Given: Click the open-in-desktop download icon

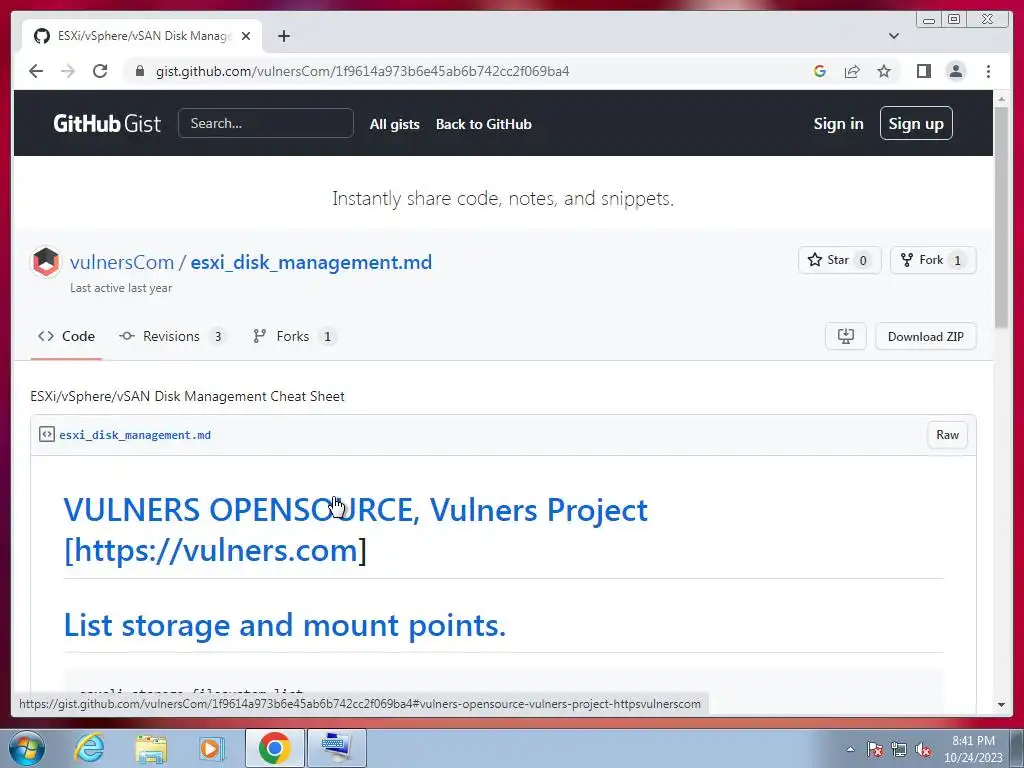Looking at the screenshot, I should tap(846, 336).
